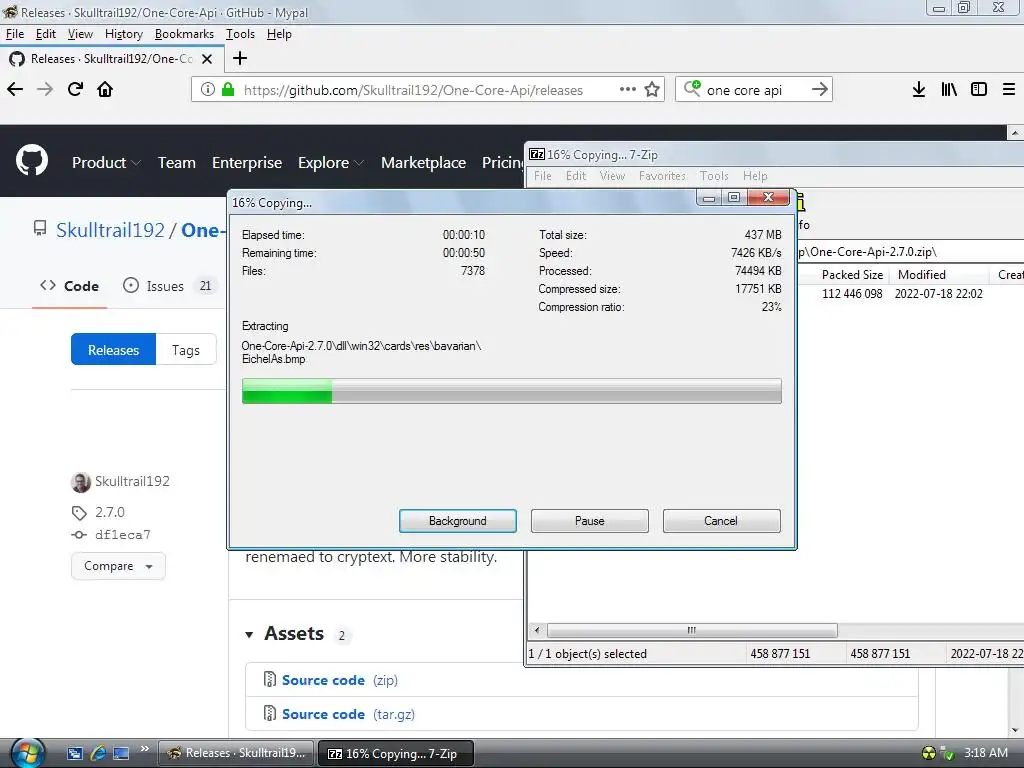Click the yellow radiation tray icon
This screenshot has width=1024, height=768.
pos(928,753)
